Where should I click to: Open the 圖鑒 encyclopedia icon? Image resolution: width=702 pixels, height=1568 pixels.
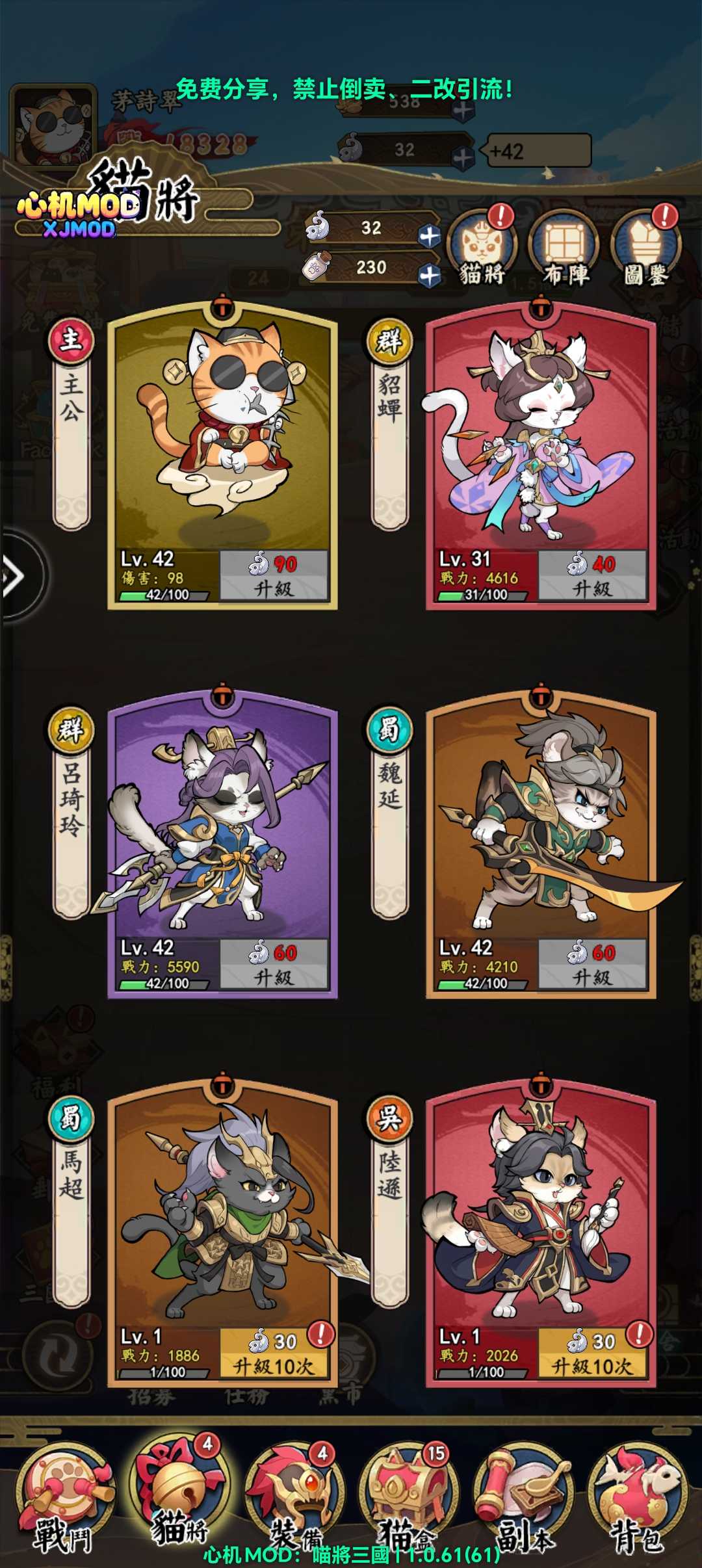pos(646,248)
